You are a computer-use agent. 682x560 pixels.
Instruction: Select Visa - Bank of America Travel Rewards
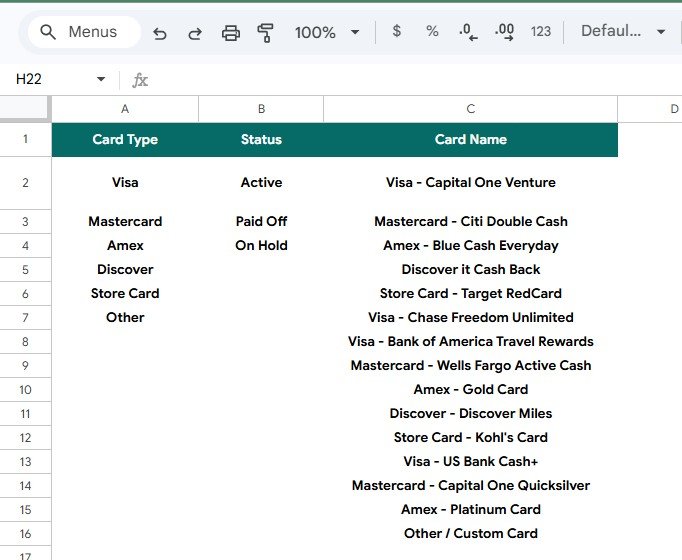[x=471, y=341]
